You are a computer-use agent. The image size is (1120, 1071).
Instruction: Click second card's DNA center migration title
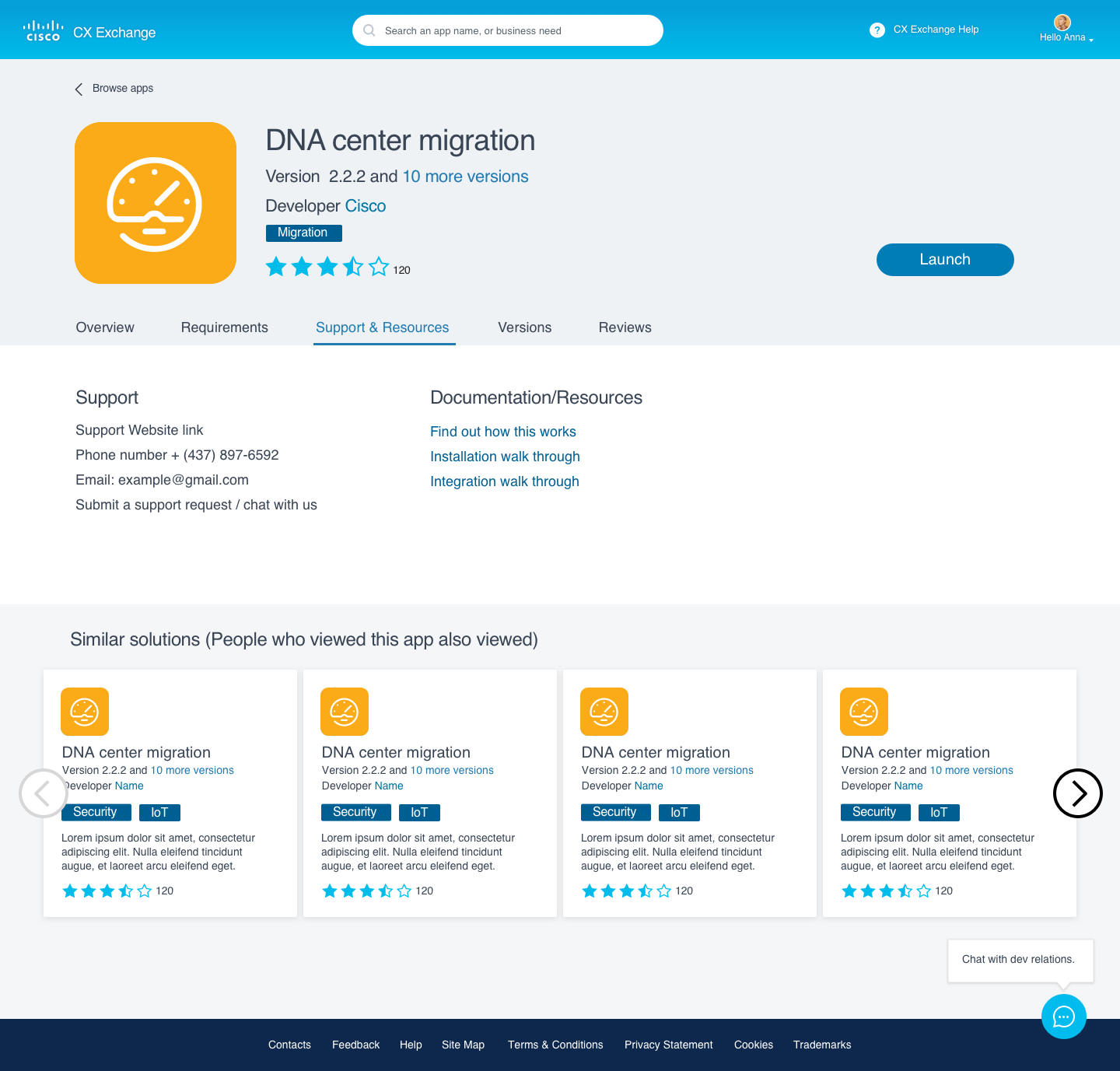click(396, 752)
